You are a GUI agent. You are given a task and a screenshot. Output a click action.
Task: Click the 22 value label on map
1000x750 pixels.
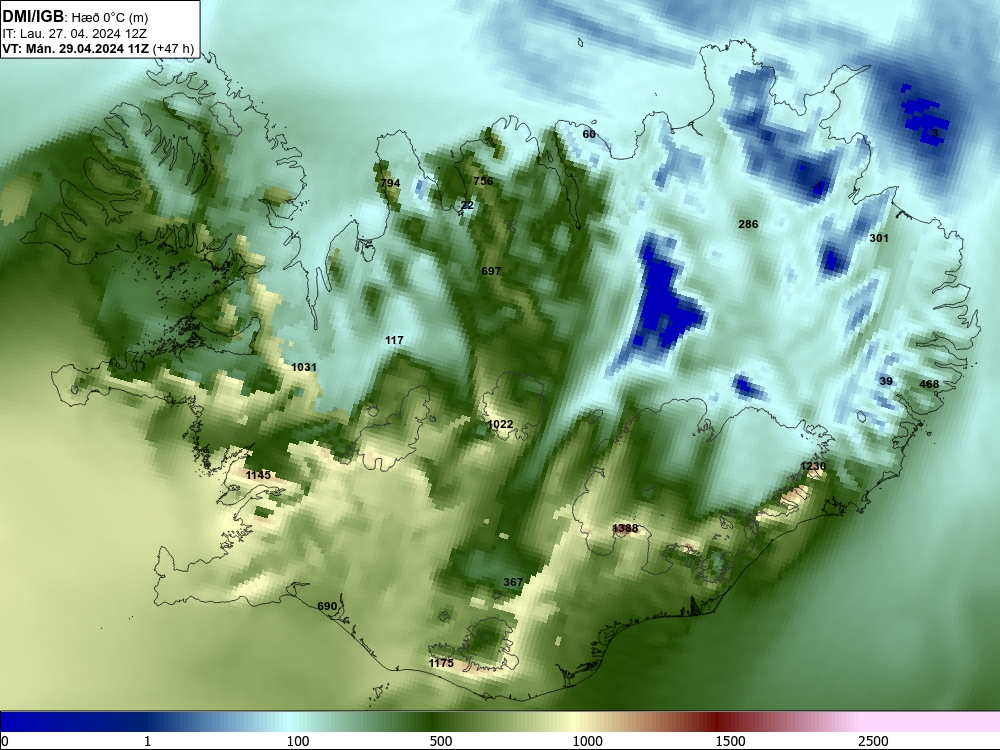coord(467,205)
